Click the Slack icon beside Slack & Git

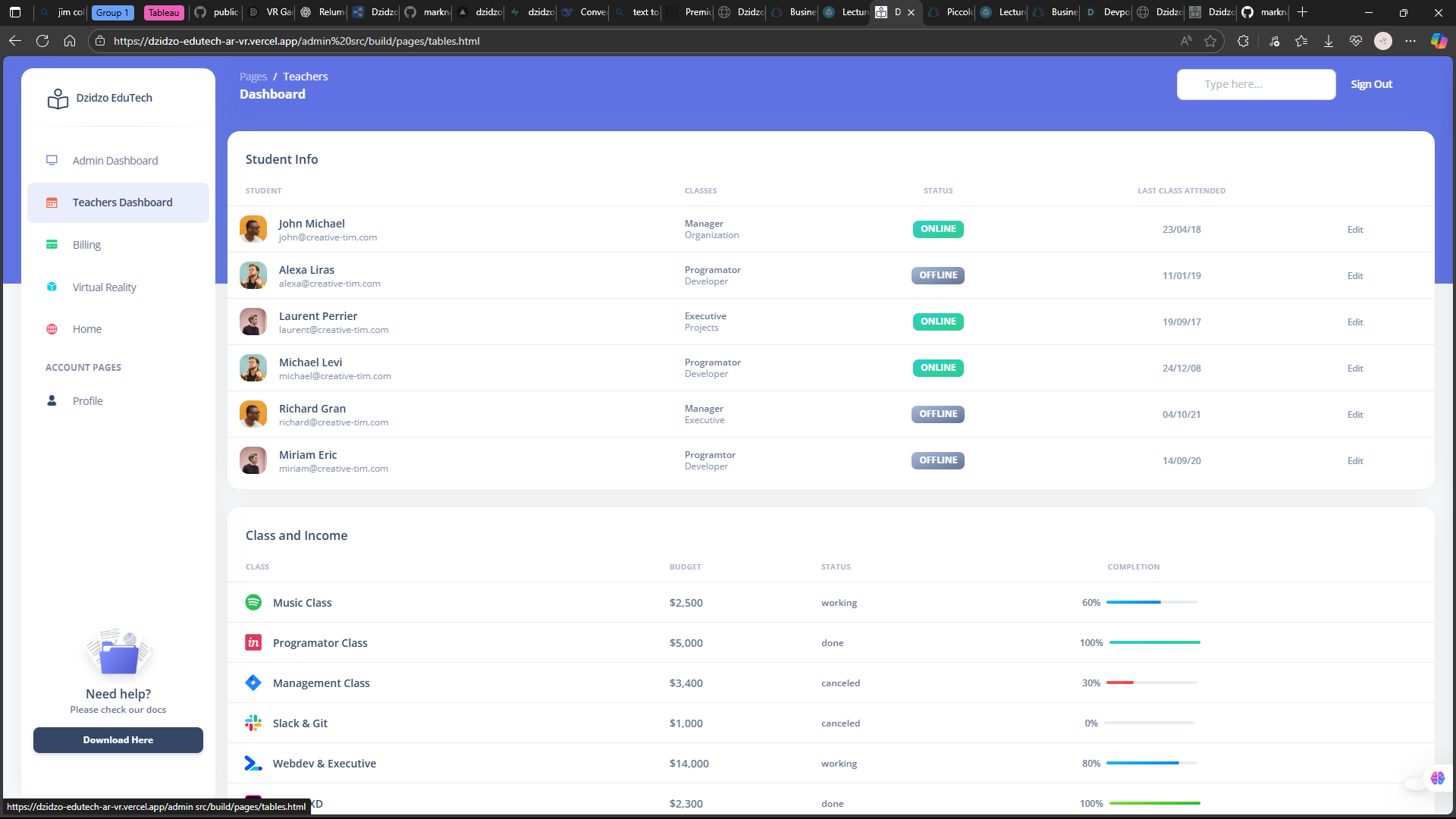(253, 723)
